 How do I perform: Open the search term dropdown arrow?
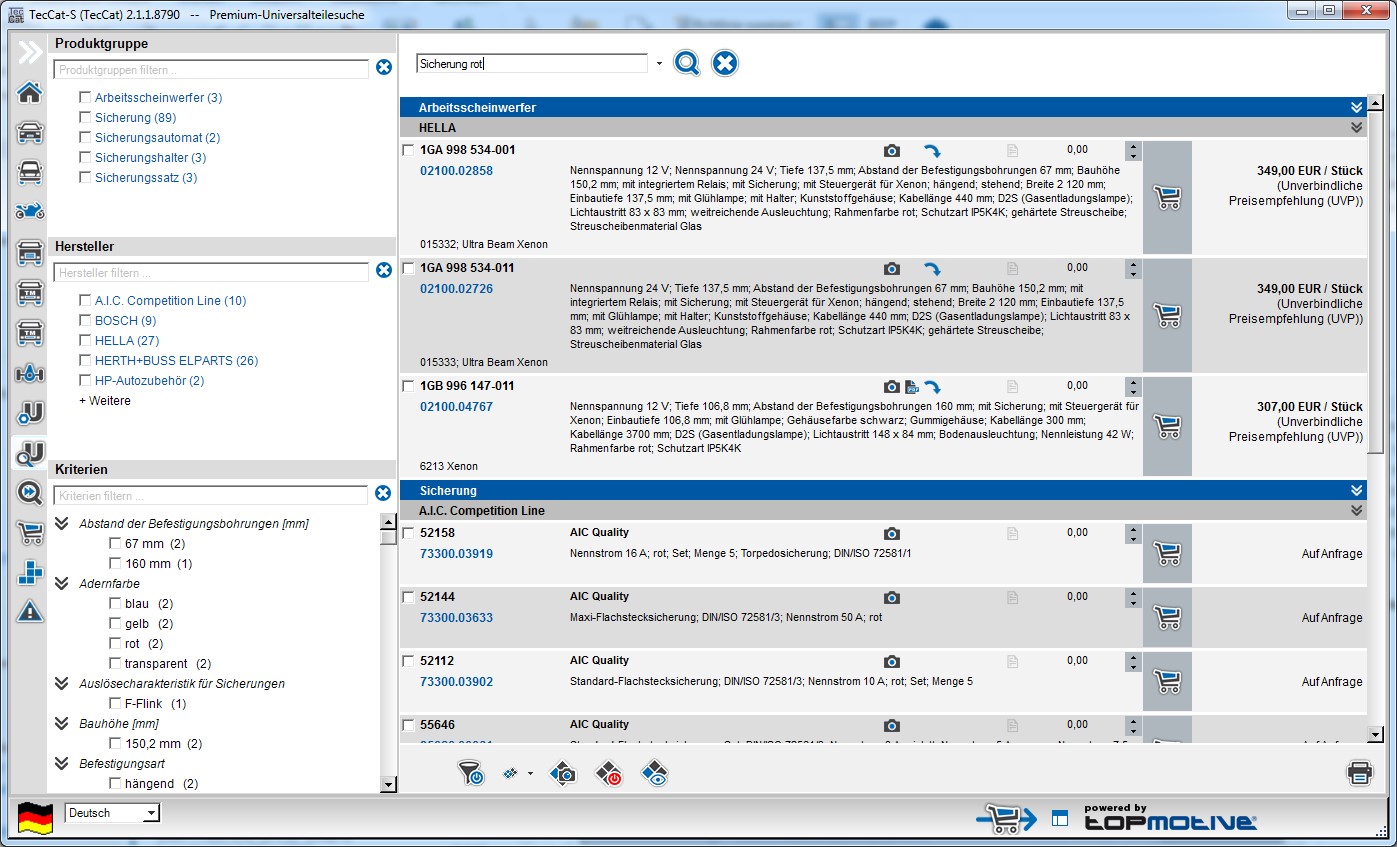coord(659,64)
